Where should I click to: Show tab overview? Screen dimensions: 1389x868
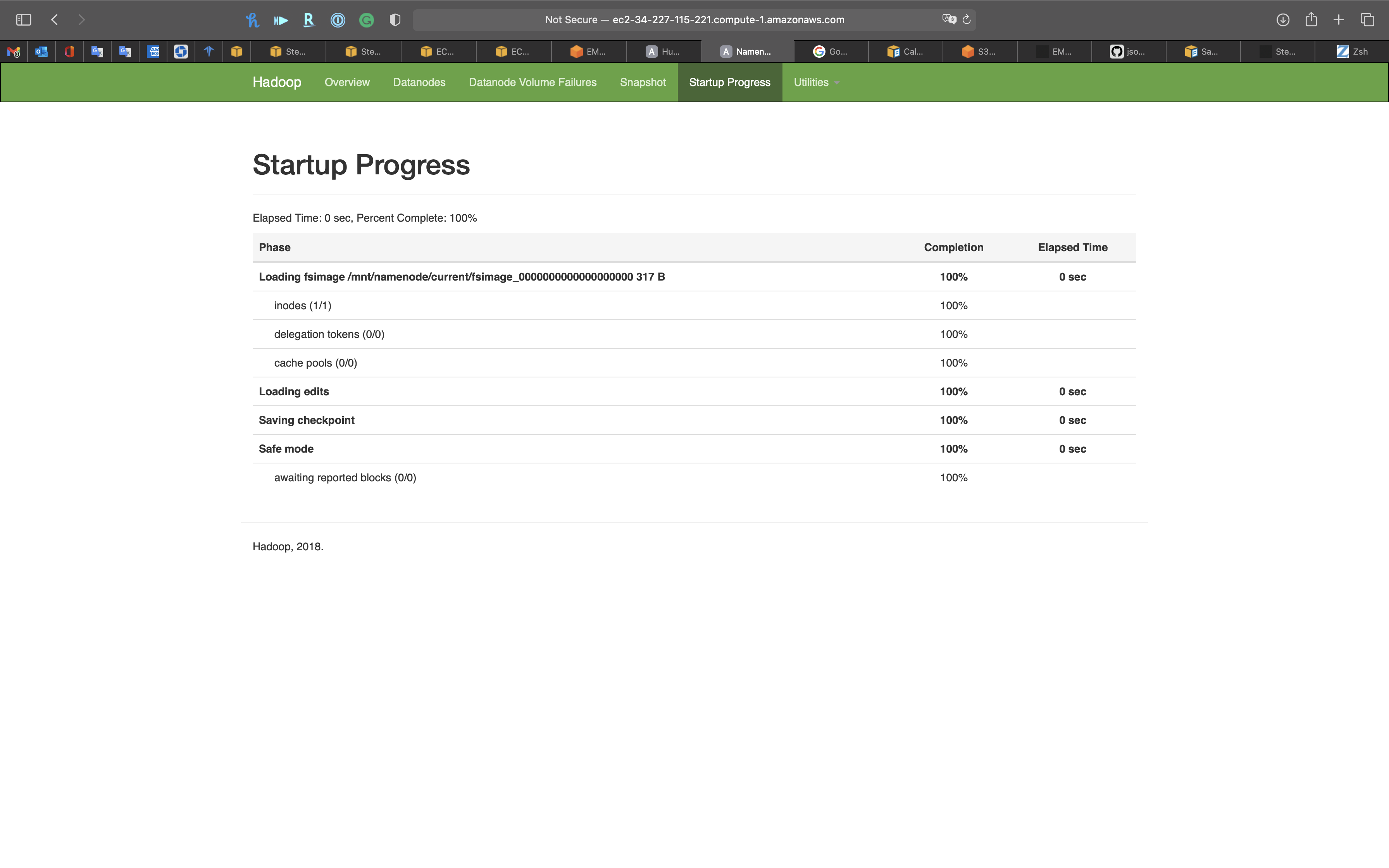point(1367,19)
